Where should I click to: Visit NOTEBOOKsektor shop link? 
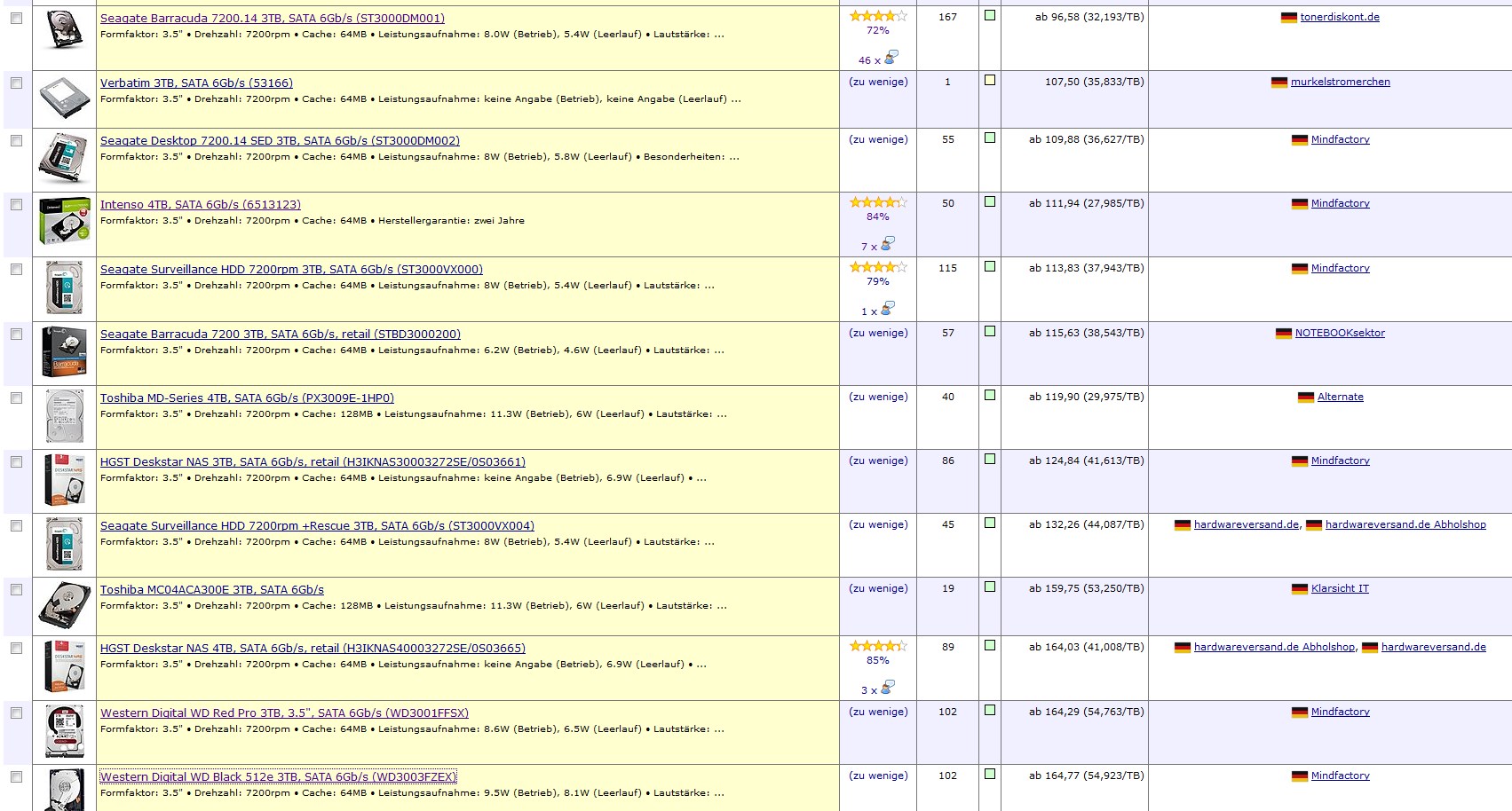click(x=1340, y=334)
